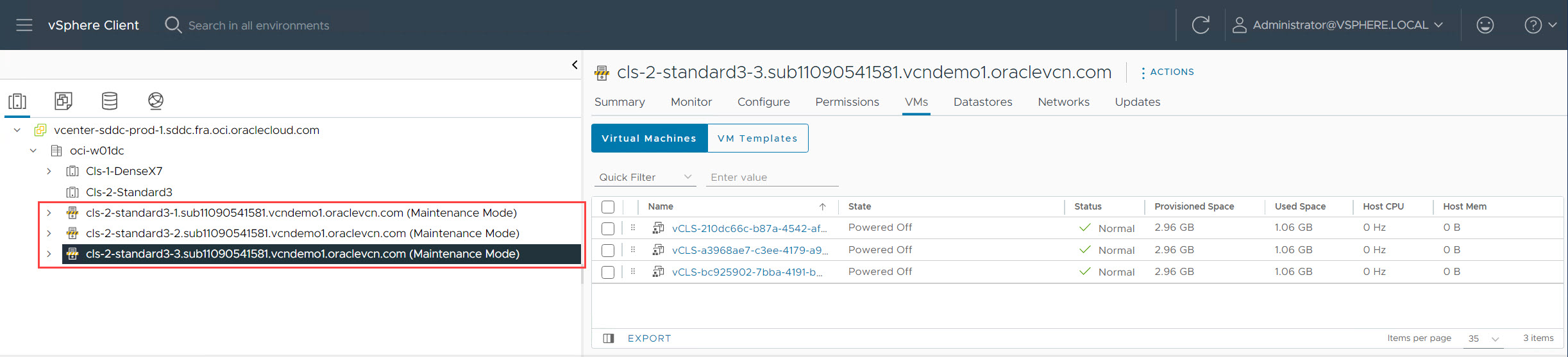The width and height of the screenshot is (1568, 357).
Task: Click the Cls-1-DenseX7 cluster icon
Action: tap(72, 171)
